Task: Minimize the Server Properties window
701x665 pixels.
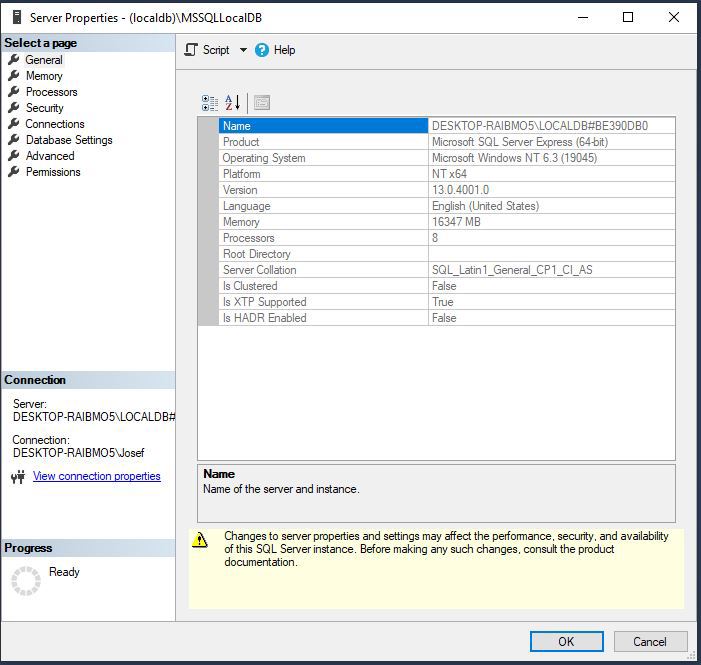Action: pyautogui.click(x=583, y=17)
